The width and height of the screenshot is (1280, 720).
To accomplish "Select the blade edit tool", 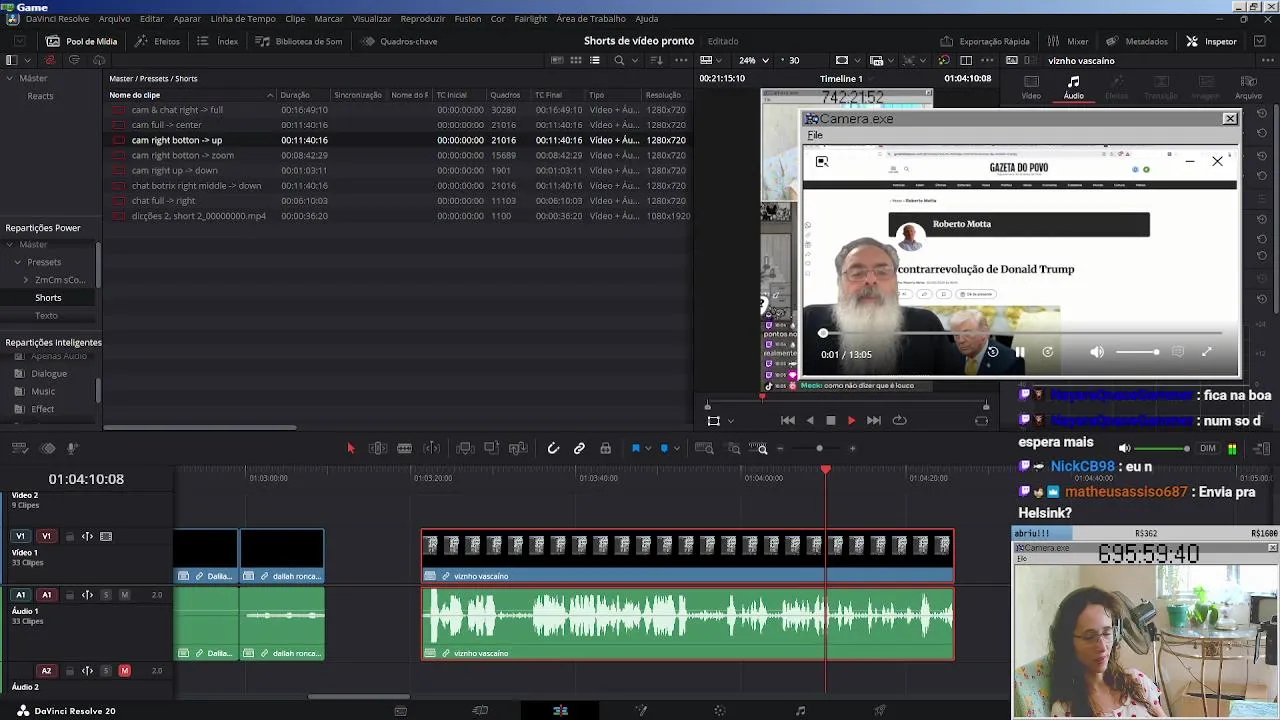I will coord(404,448).
